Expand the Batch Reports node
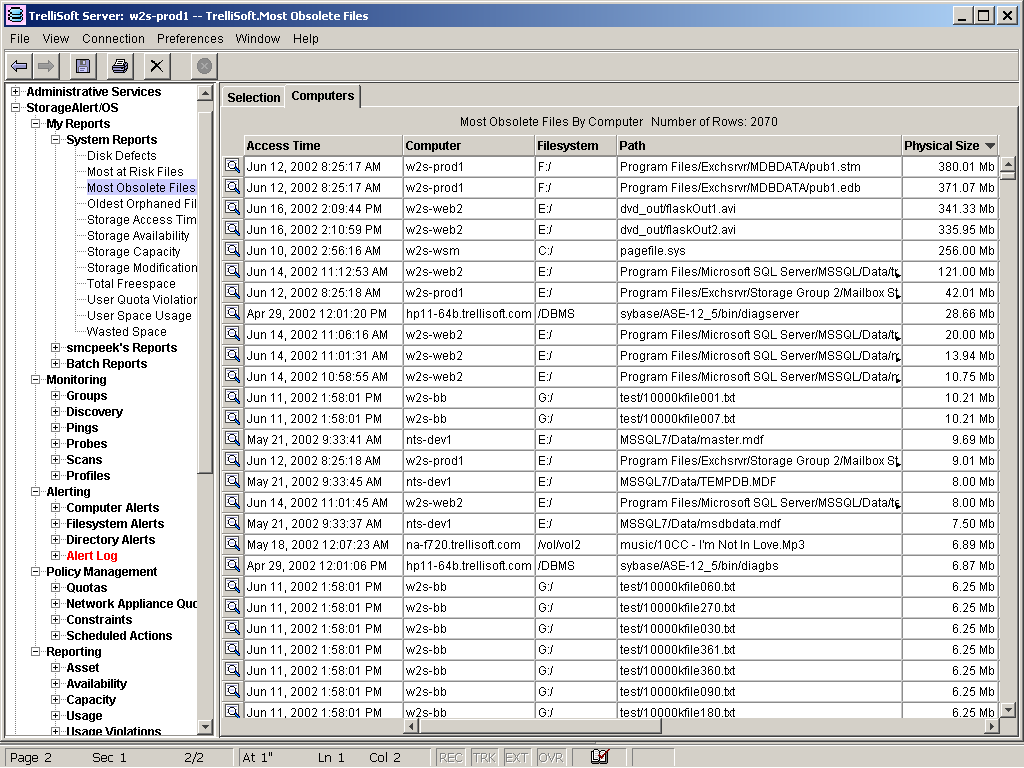This screenshot has height=768, width=1024. (56, 364)
